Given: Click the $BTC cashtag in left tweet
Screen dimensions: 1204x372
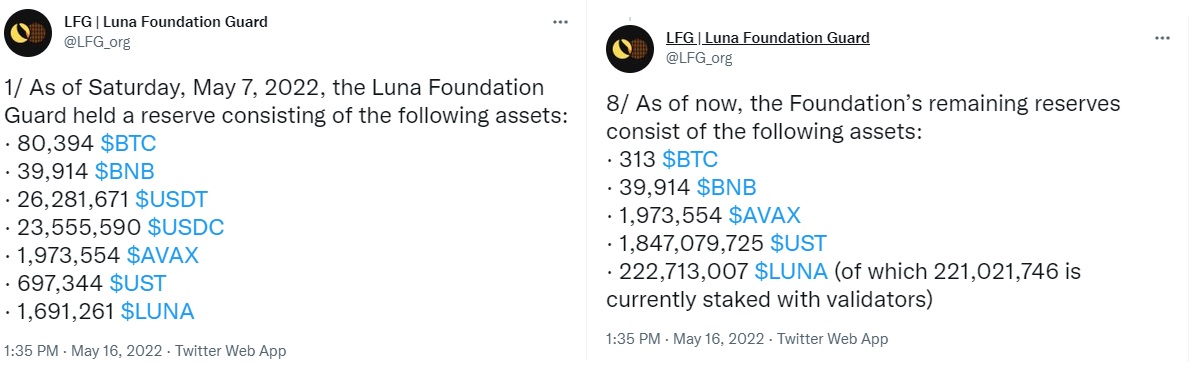Looking at the screenshot, I should tap(128, 143).
